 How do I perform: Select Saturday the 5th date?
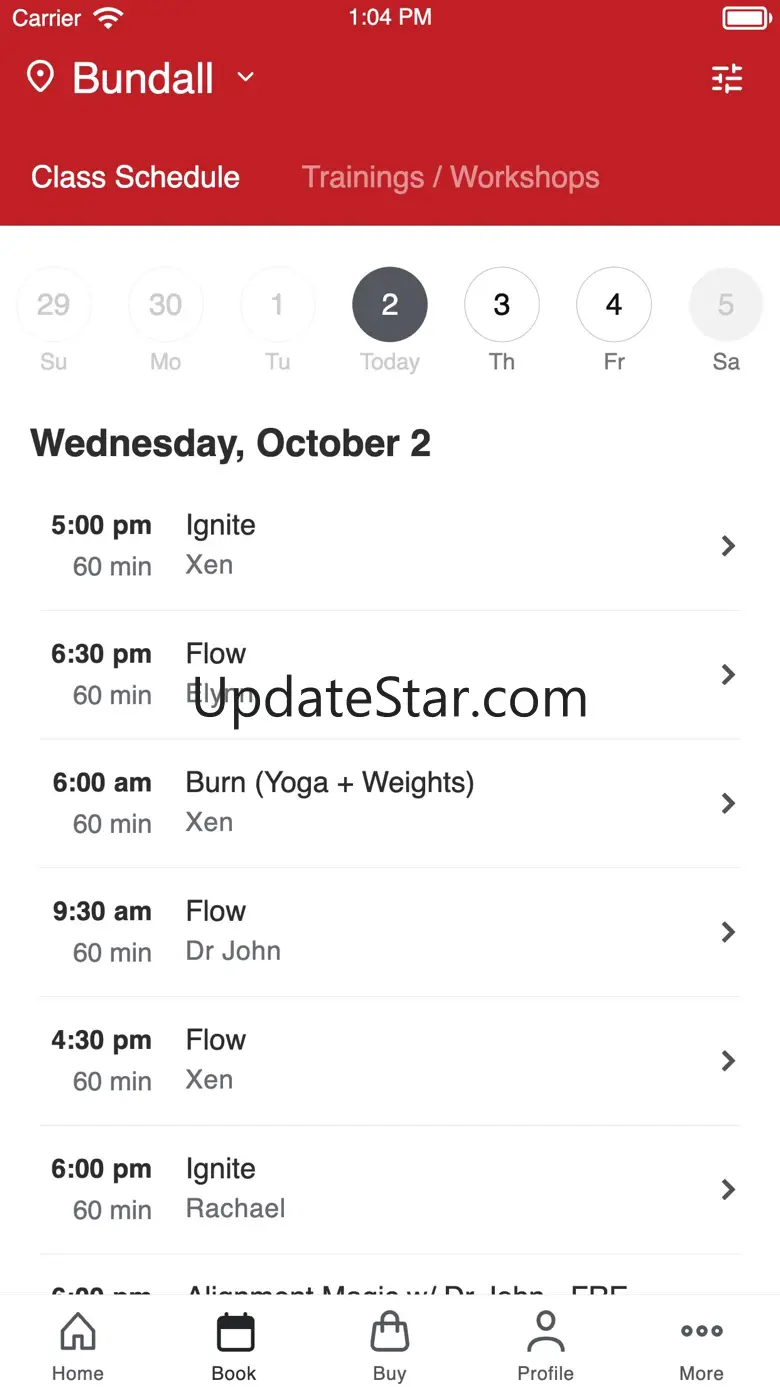(726, 305)
